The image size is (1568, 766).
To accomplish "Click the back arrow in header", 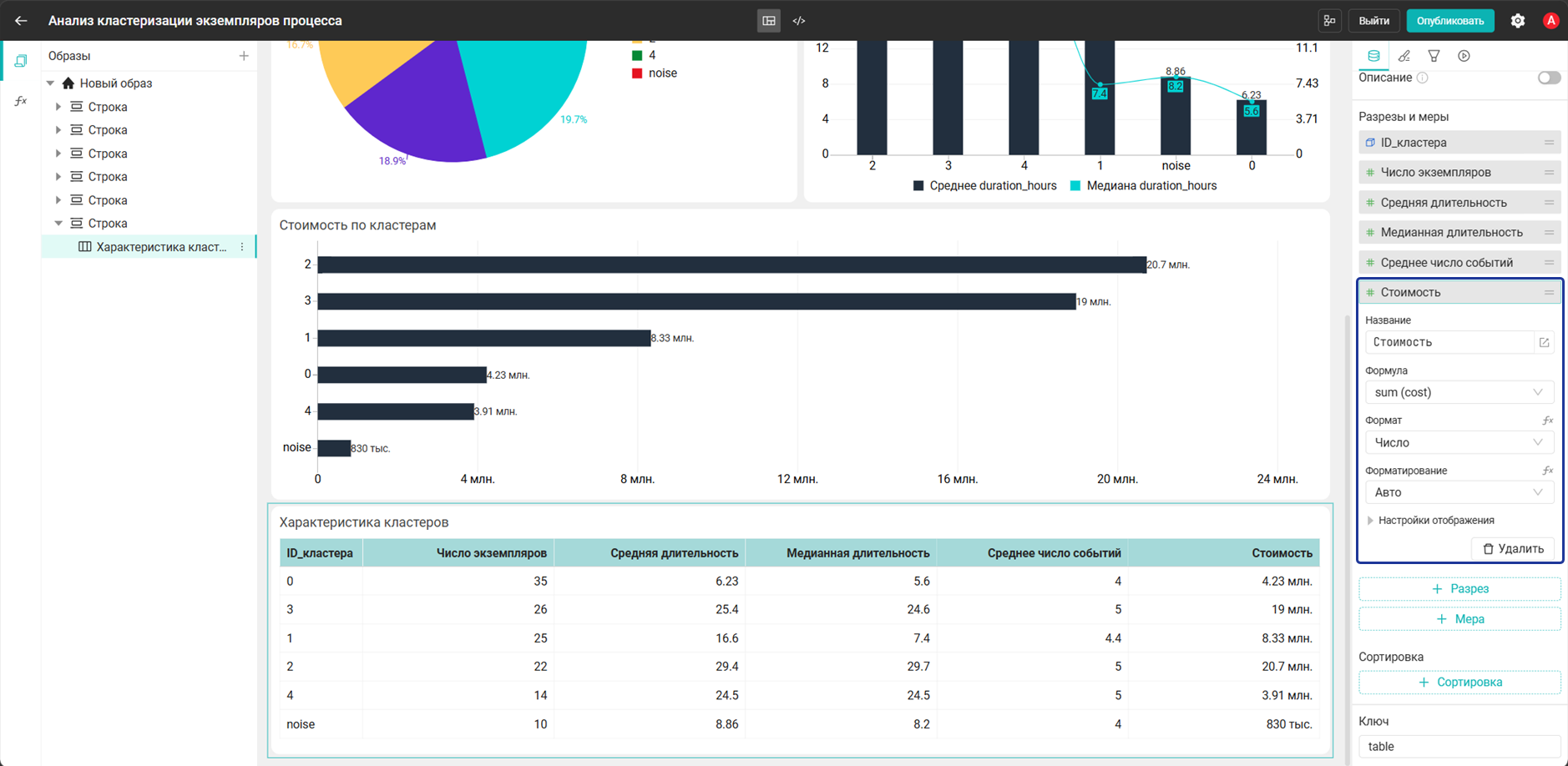I will (21, 21).
